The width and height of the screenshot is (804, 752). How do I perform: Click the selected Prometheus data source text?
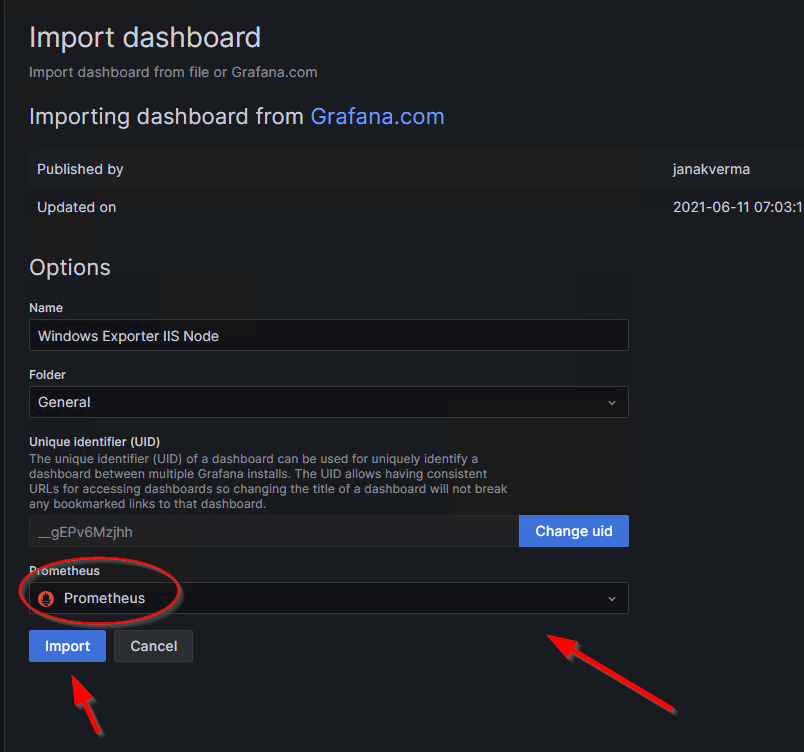pos(104,598)
